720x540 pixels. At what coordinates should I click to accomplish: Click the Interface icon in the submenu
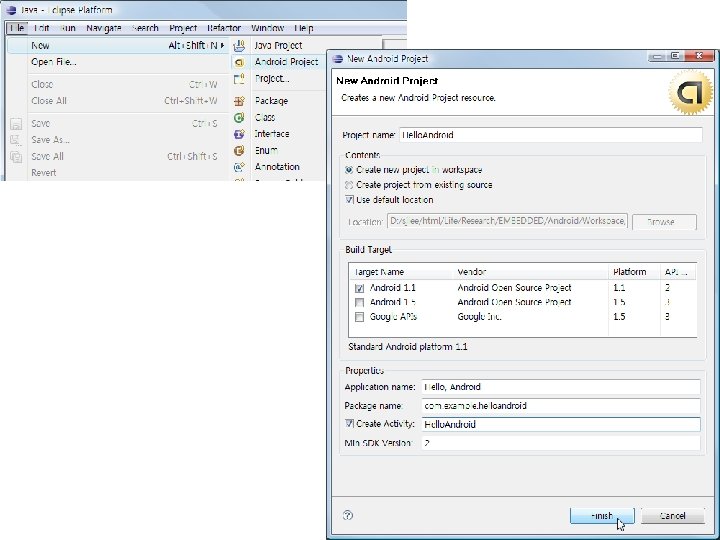239,134
